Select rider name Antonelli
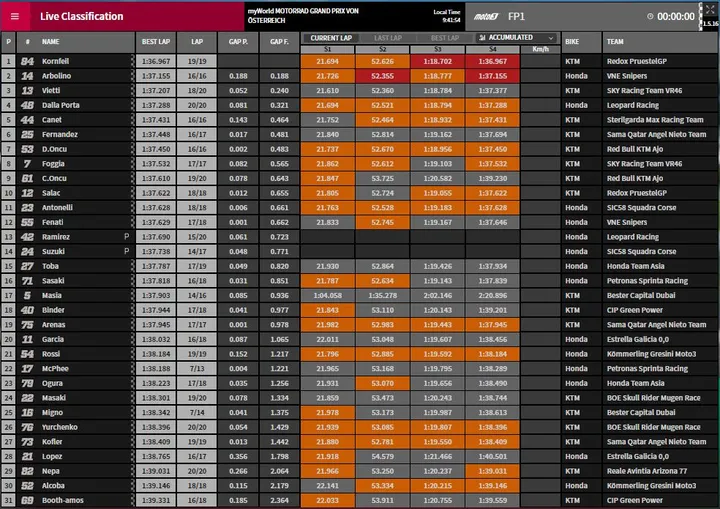720x509 pixels. click(x=57, y=208)
